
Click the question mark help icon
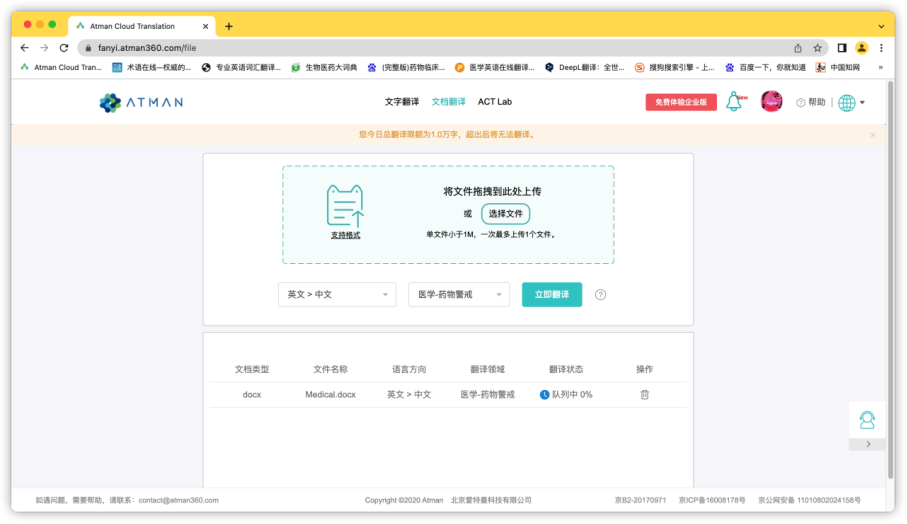(600, 294)
